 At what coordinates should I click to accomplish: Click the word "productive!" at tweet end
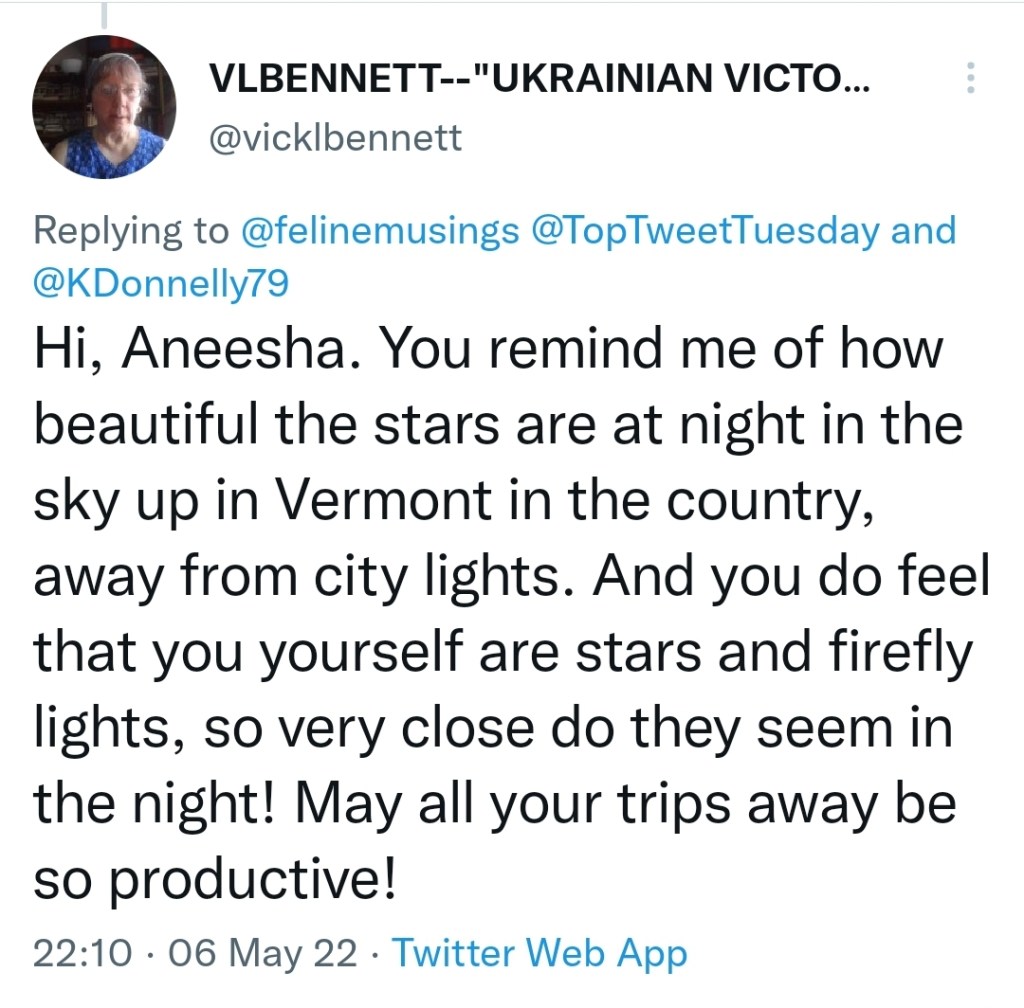(x=267, y=880)
